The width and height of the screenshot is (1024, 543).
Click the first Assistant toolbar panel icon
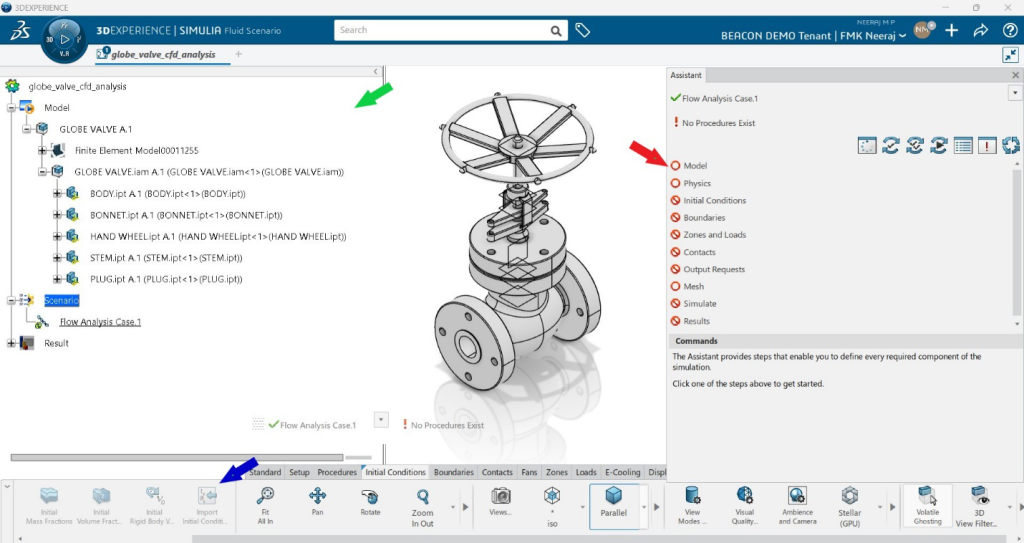(x=867, y=145)
